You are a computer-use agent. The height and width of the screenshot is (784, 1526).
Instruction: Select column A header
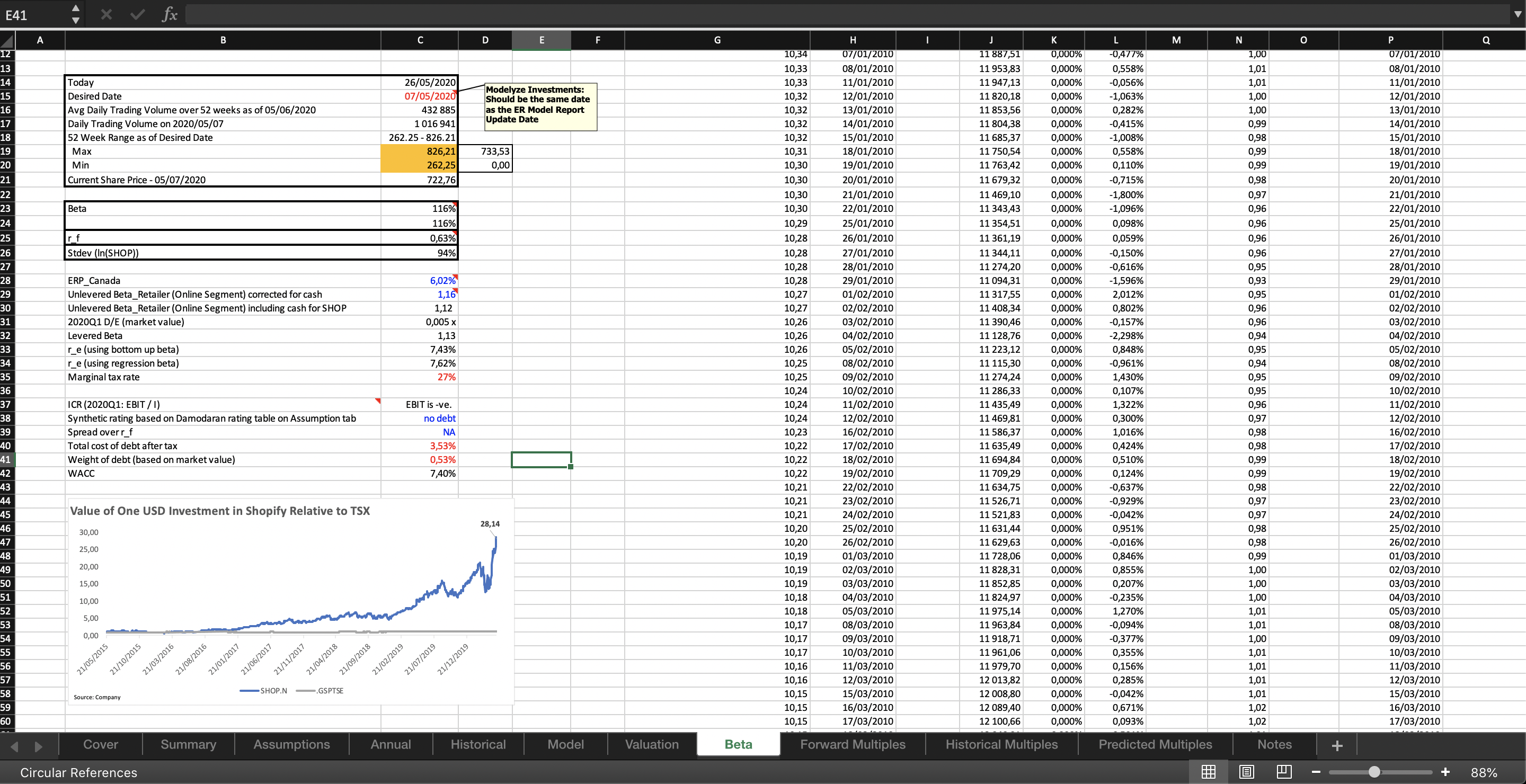click(40, 40)
